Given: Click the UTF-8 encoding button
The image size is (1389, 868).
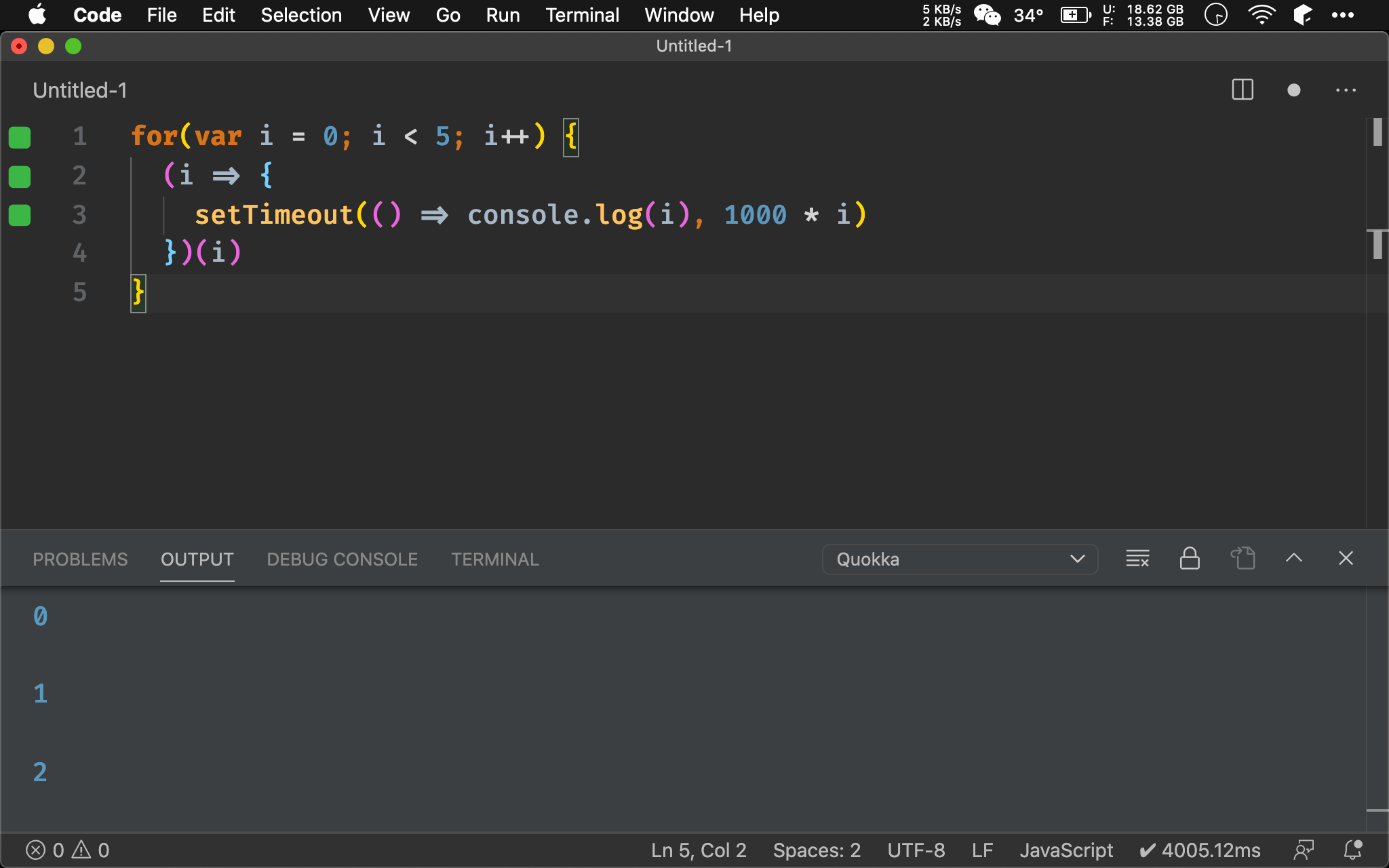Looking at the screenshot, I should (916, 850).
